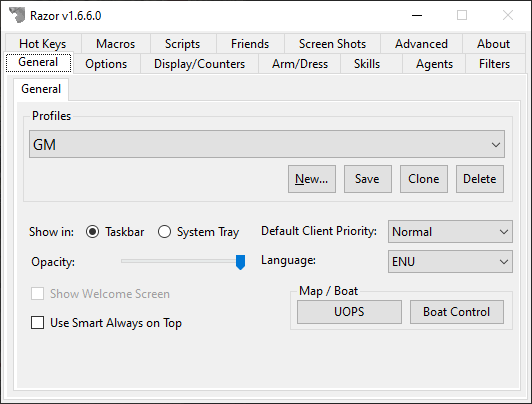Open the Skills tab
Screen dimensions: 532x404
[x=367, y=64]
